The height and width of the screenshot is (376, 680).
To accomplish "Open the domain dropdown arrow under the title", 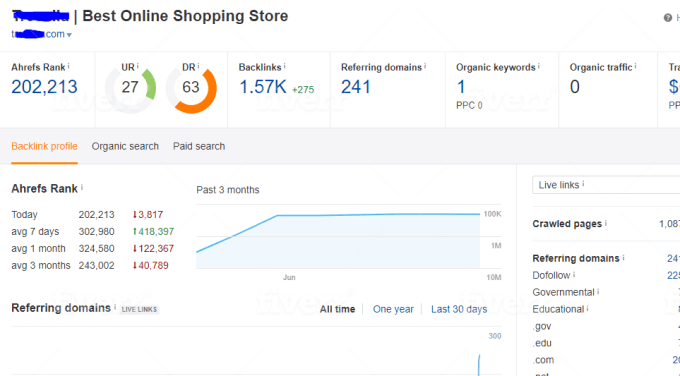I will 69,35.
